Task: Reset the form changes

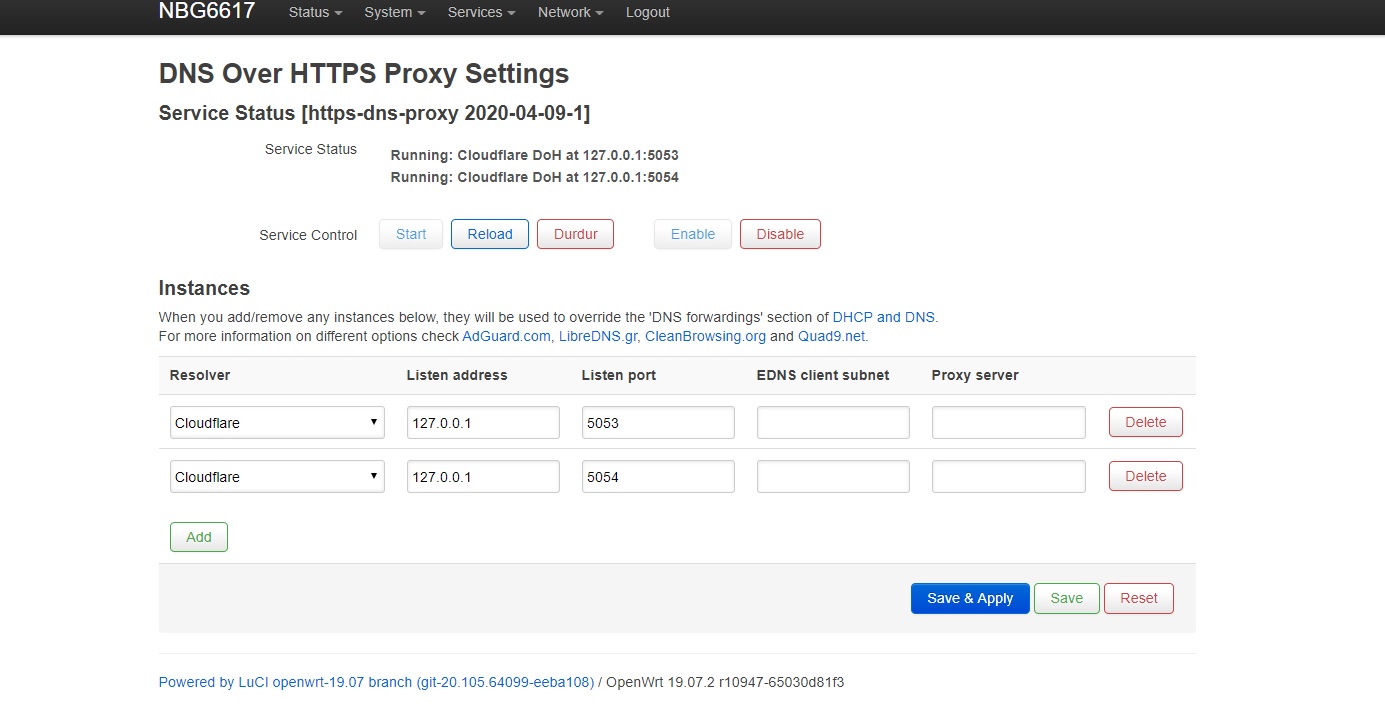Action: pos(1139,598)
